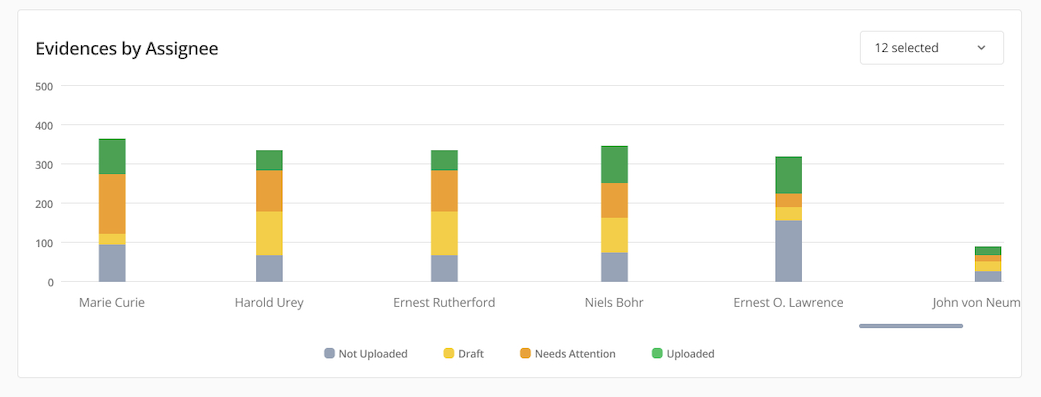Click the Evidences by Assignee title
Viewport: 1041px width, 397px height.
click(127, 48)
